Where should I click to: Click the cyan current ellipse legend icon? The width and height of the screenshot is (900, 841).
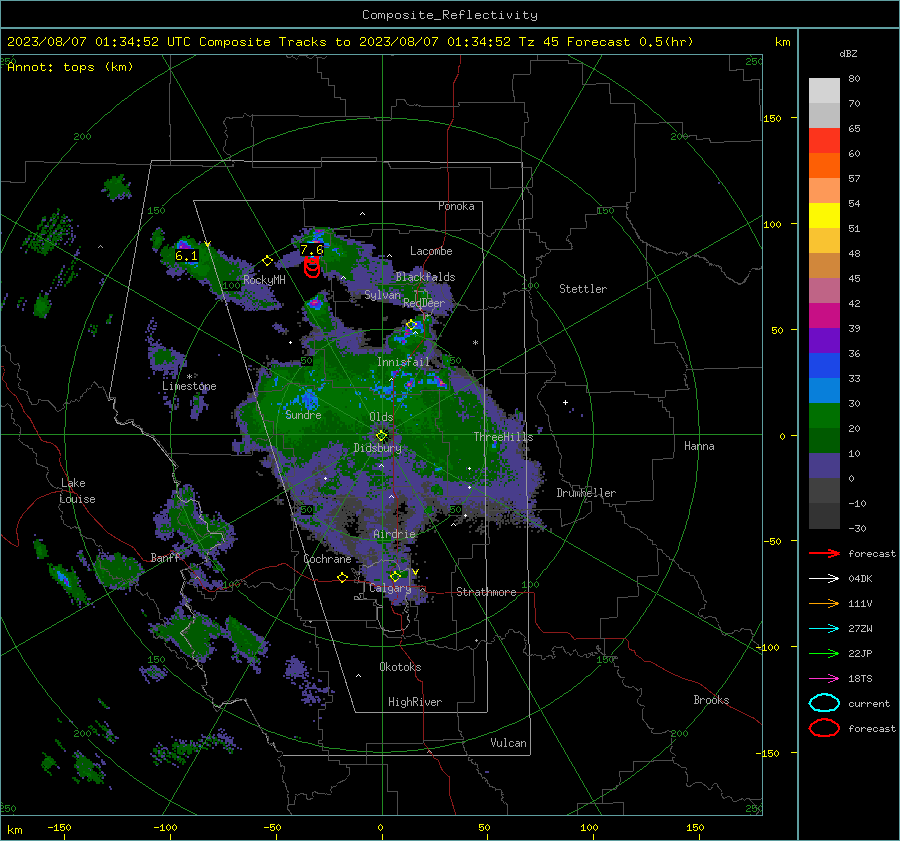point(824,703)
